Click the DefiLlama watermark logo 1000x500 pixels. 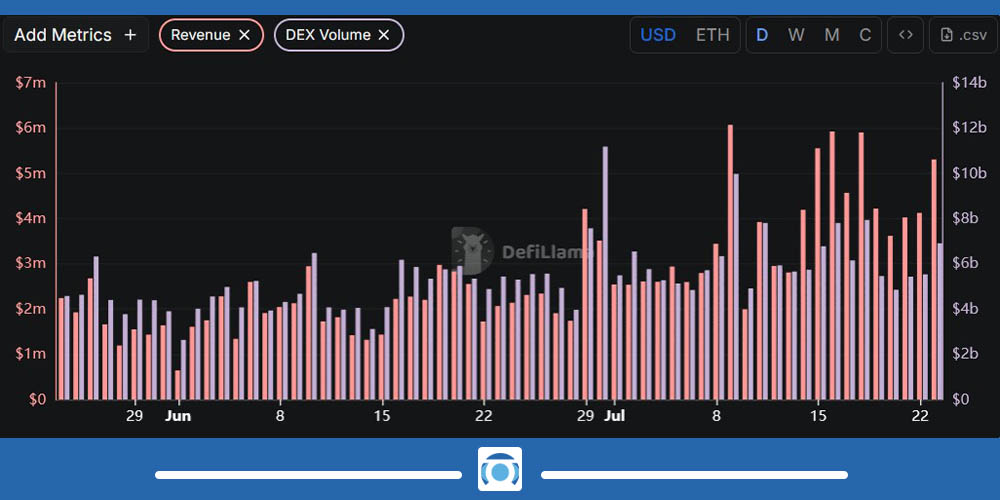point(472,251)
